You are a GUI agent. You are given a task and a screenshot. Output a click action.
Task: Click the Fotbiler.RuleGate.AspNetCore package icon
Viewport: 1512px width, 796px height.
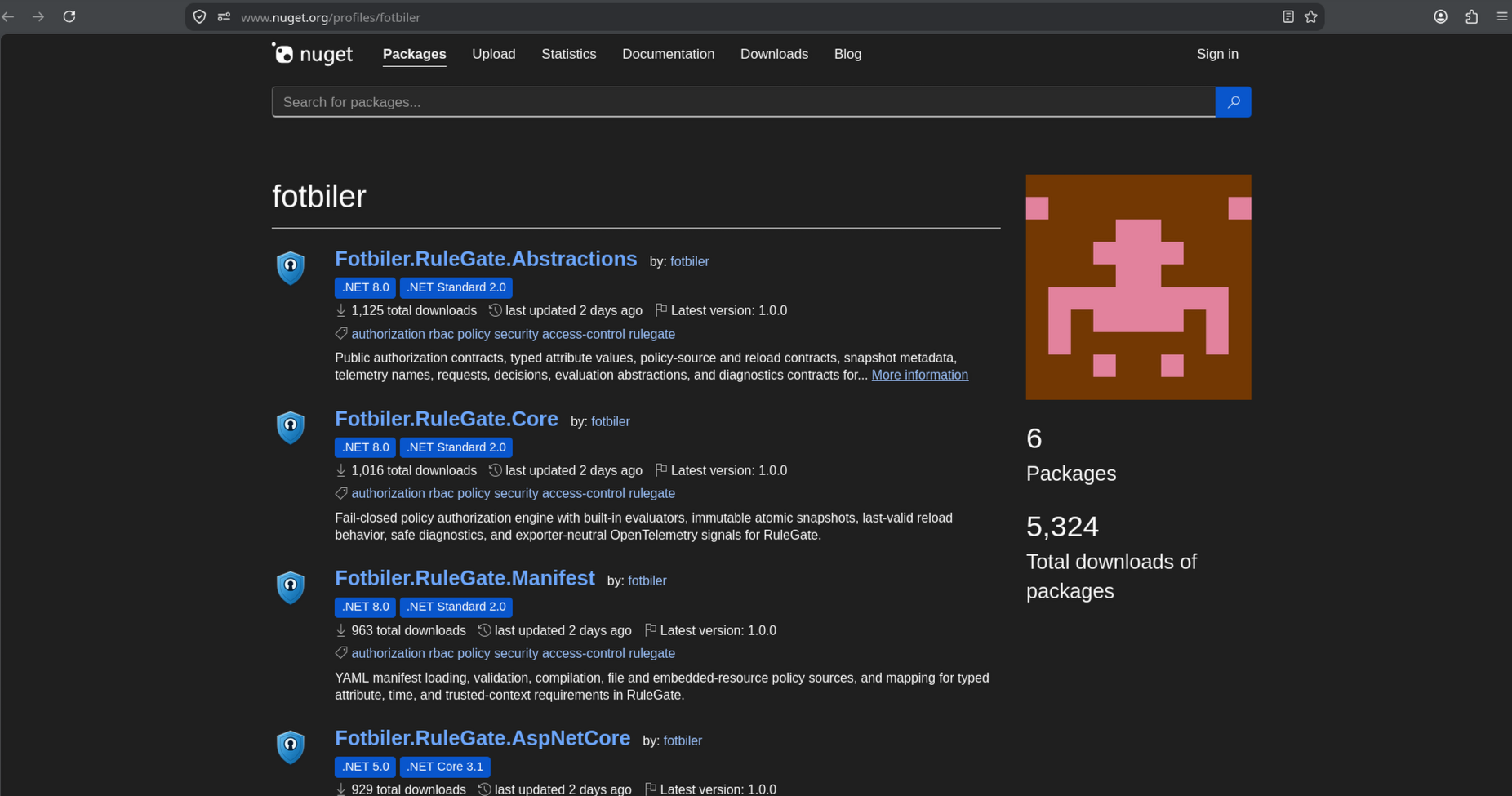coord(291,747)
